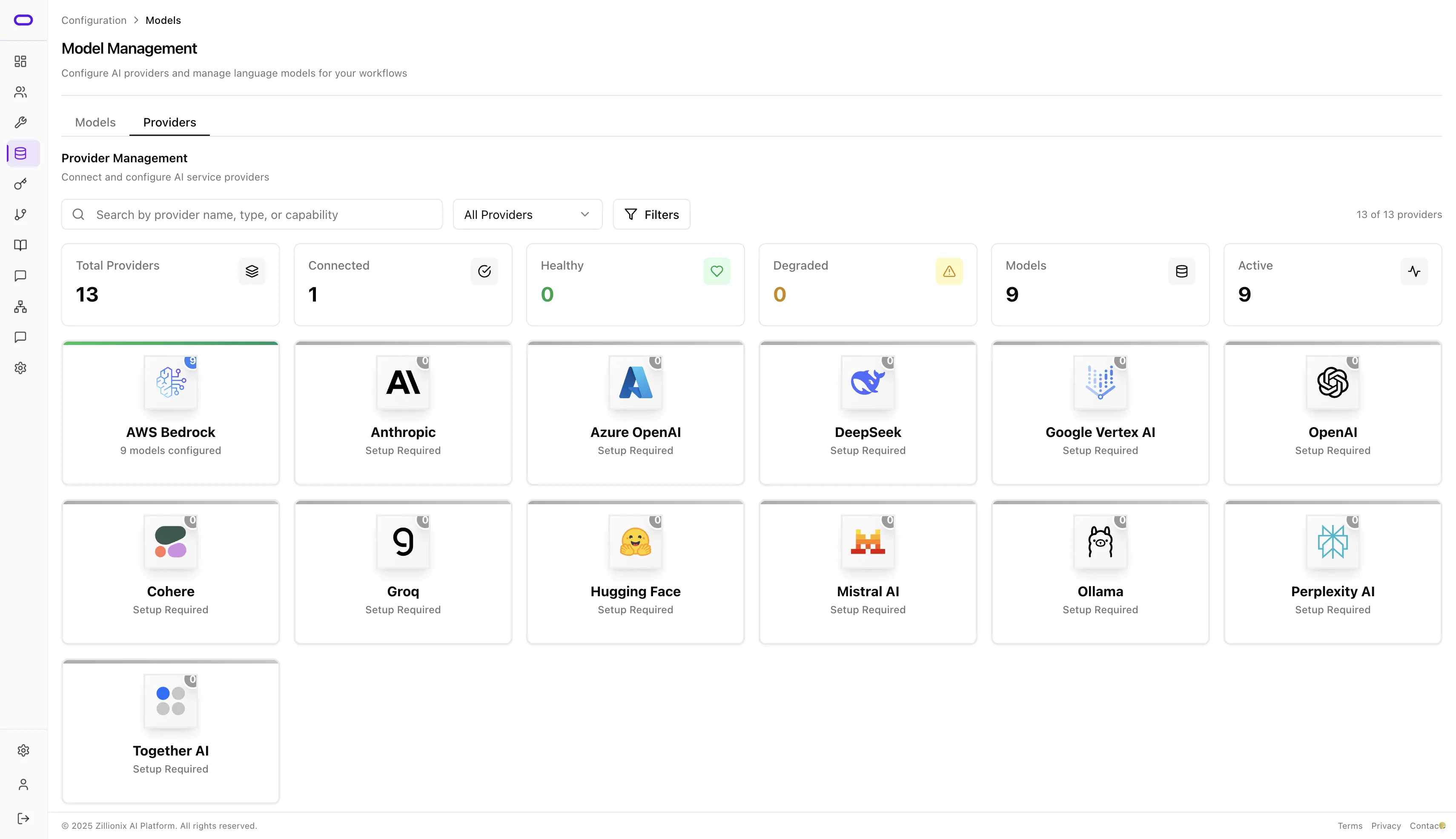Screen dimensions: 1456x839
Task: Switch to the Models tab
Action: tap(95, 122)
